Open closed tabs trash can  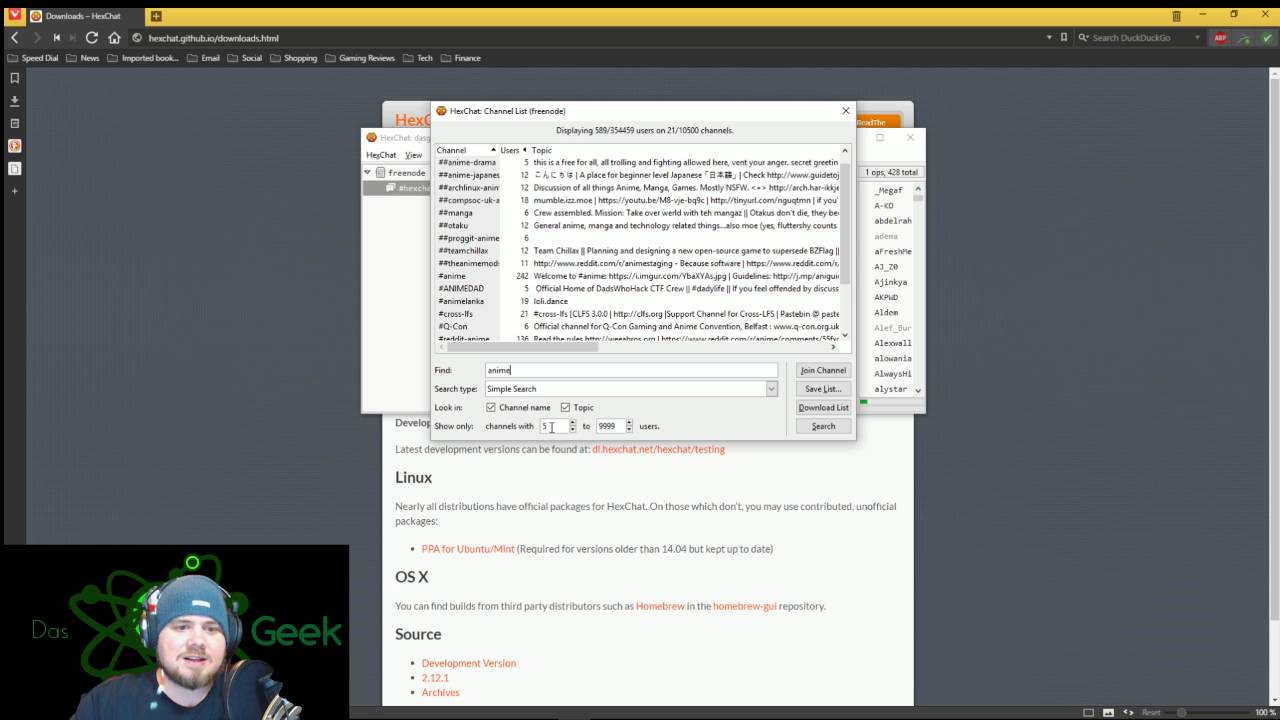[1176, 16]
